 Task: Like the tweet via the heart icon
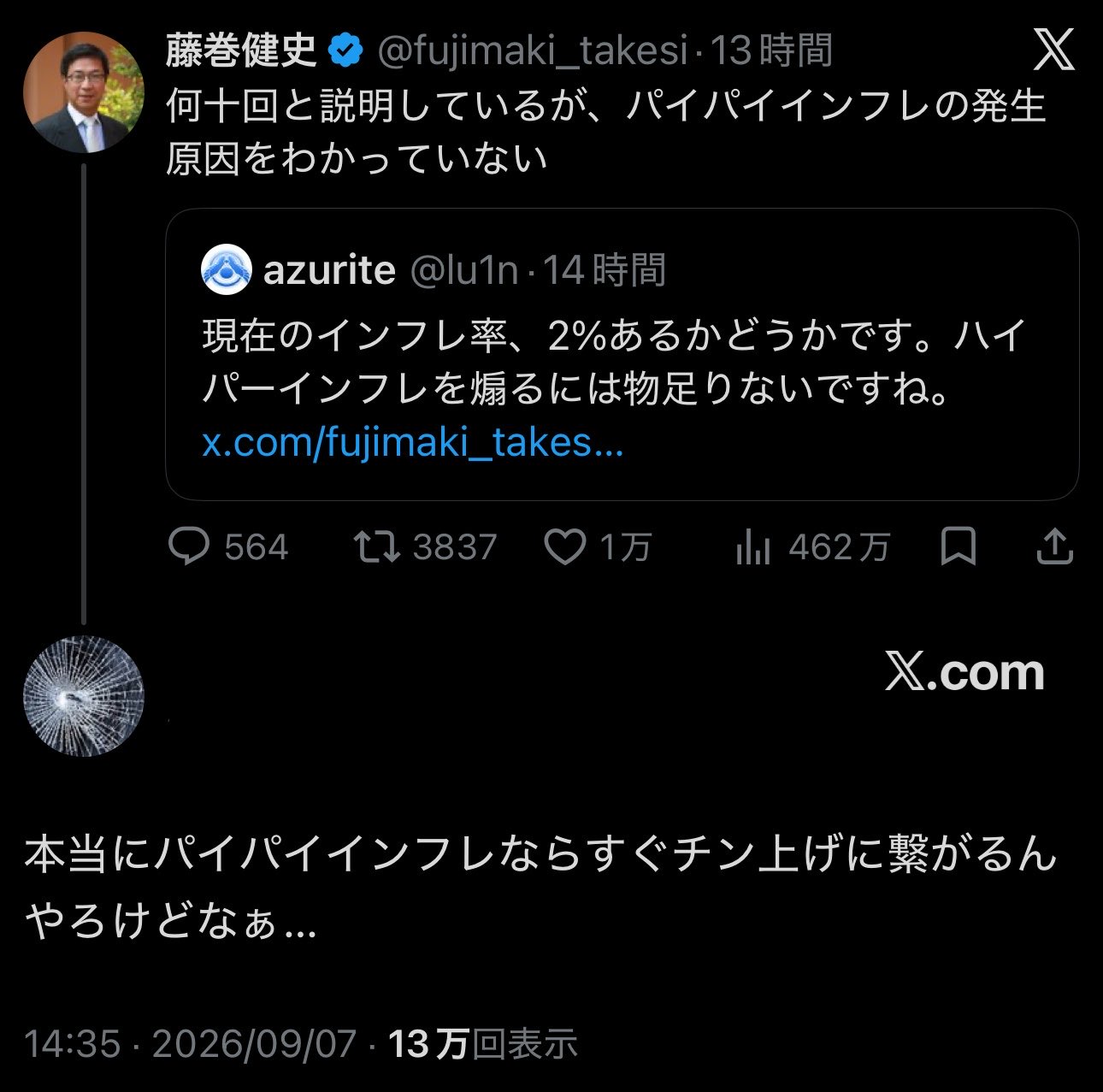tap(565, 547)
